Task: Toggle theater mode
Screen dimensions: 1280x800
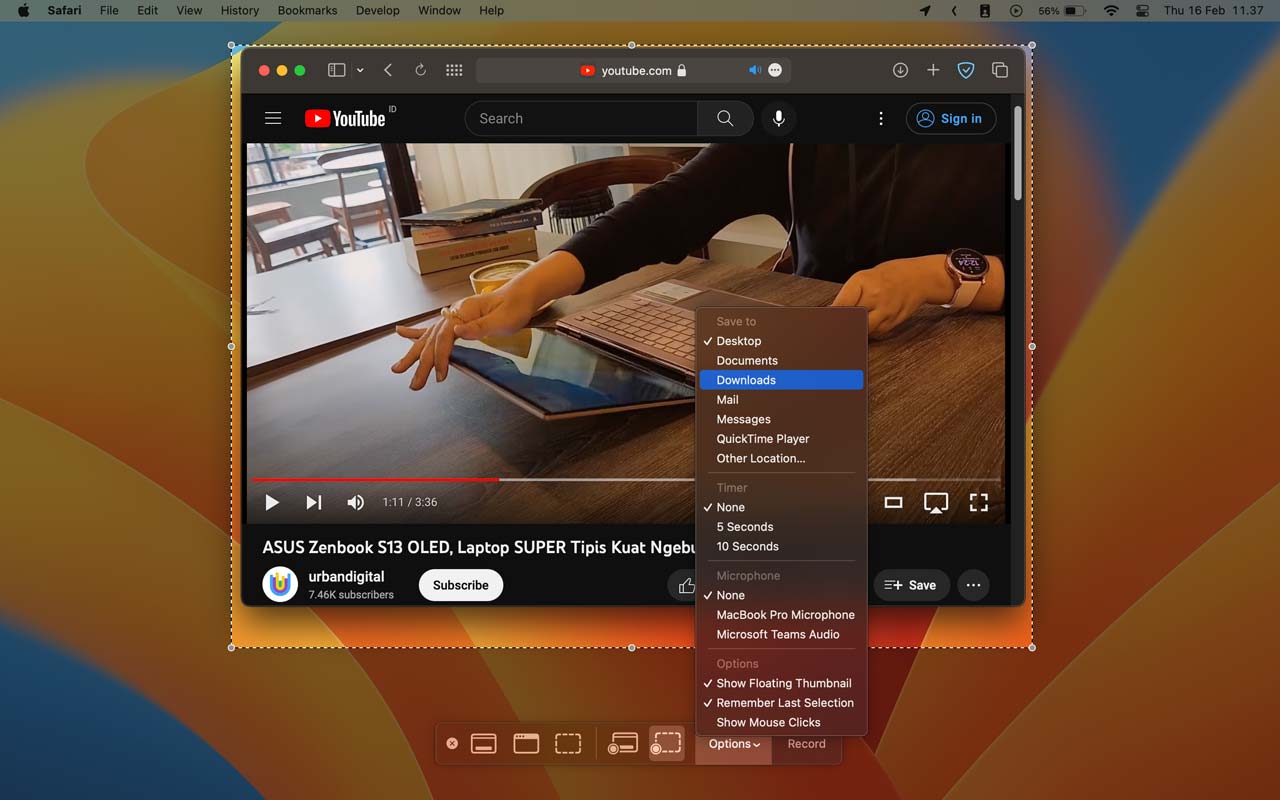Action: 893,502
